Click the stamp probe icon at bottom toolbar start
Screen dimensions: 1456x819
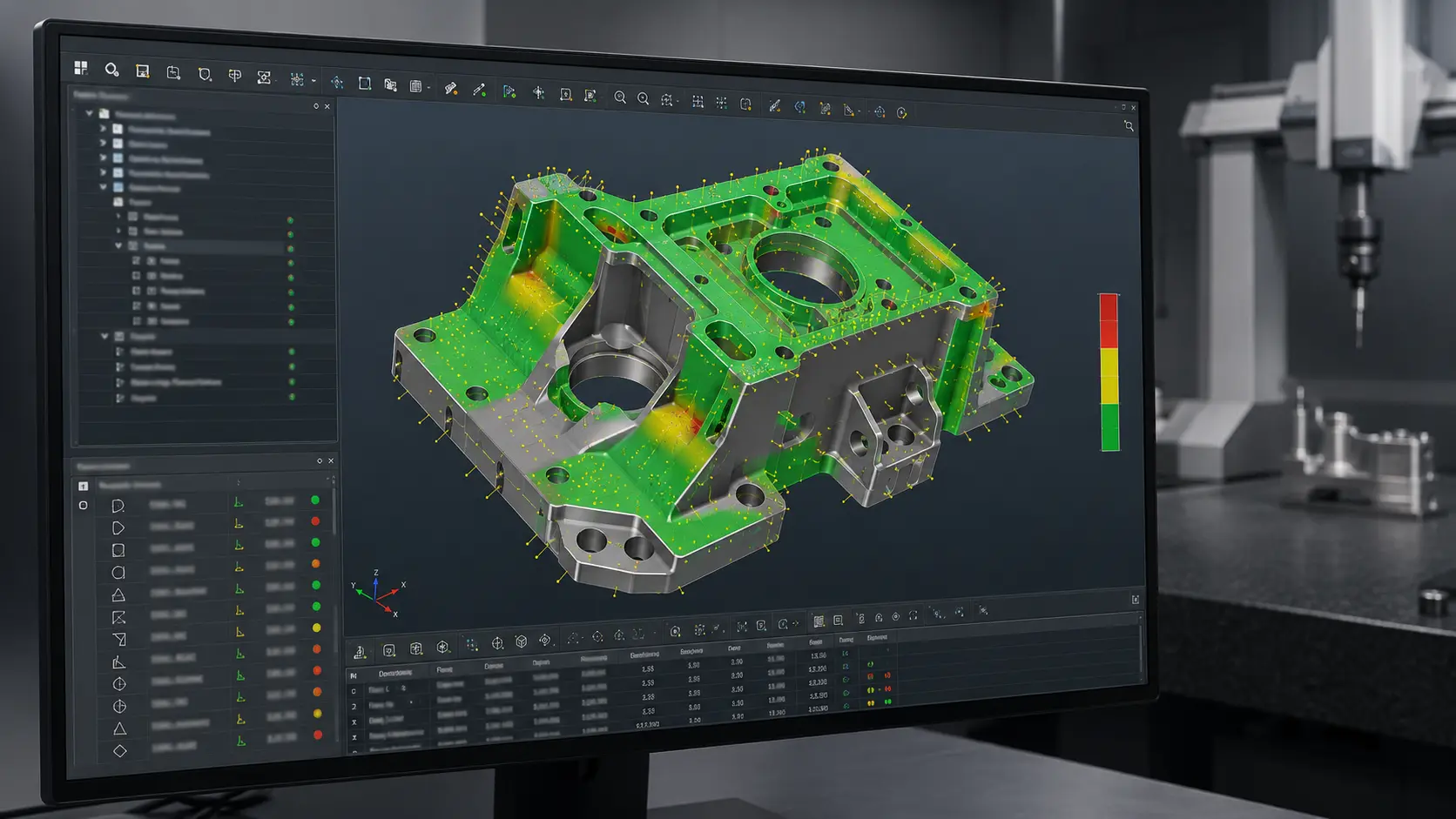coord(360,652)
